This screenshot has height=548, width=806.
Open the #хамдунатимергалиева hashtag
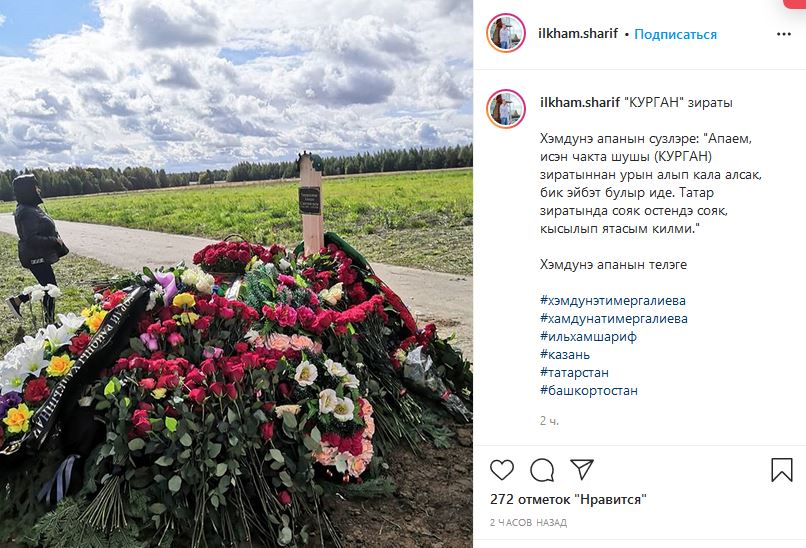(614, 318)
